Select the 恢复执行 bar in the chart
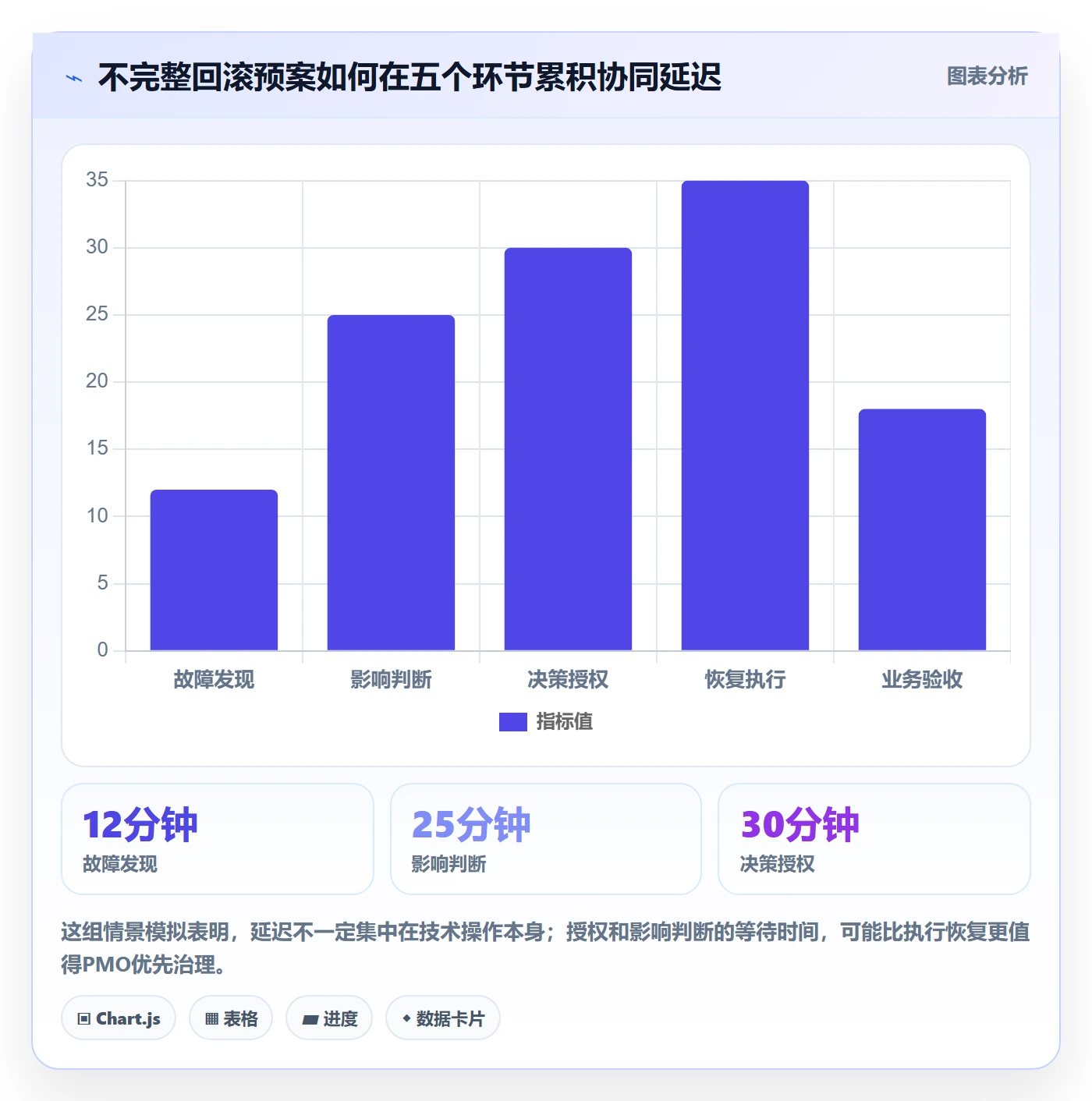Image resolution: width=1092 pixels, height=1101 pixels. click(x=745, y=416)
